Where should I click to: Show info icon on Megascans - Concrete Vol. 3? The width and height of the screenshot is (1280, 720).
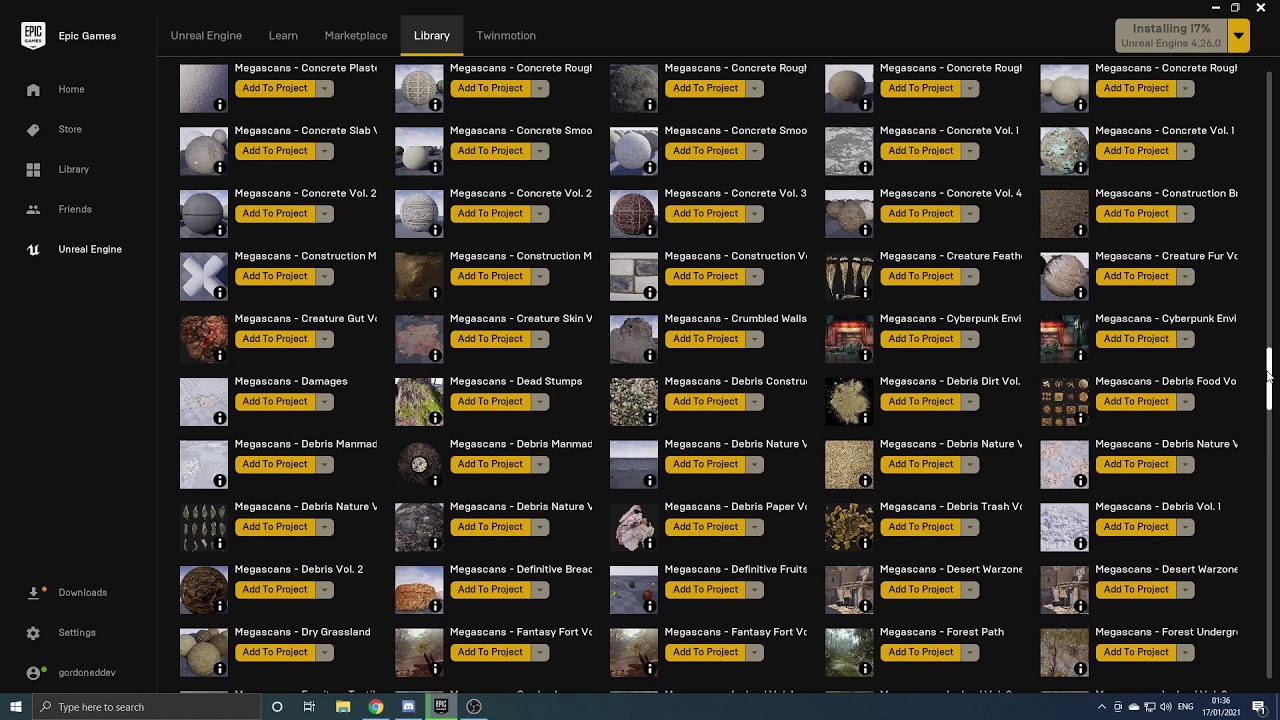pyautogui.click(x=649, y=229)
